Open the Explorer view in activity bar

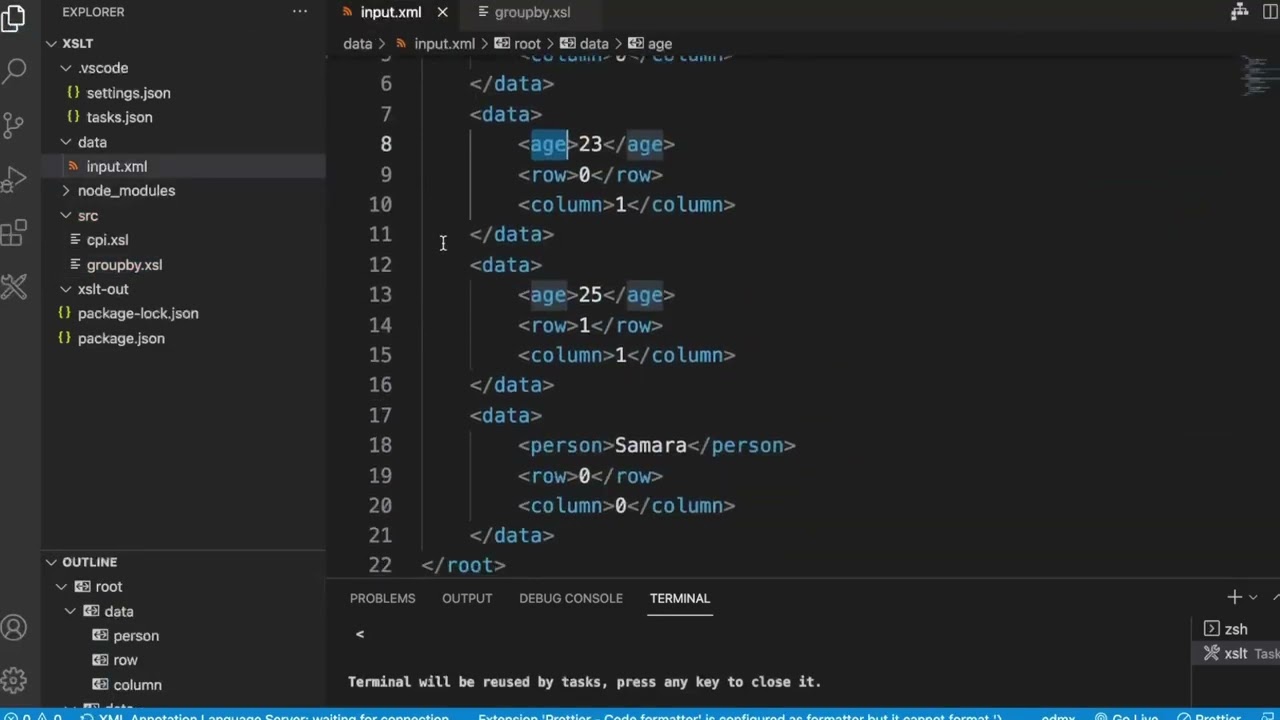pyautogui.click(x=14, y=19)
